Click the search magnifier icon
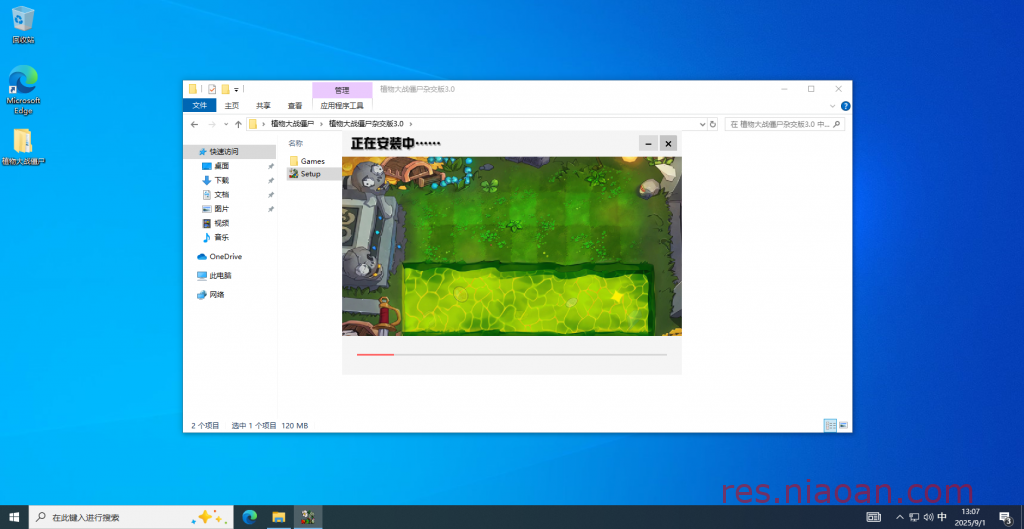The height and width of the screenshot is (529, 1024). [837, 124]
